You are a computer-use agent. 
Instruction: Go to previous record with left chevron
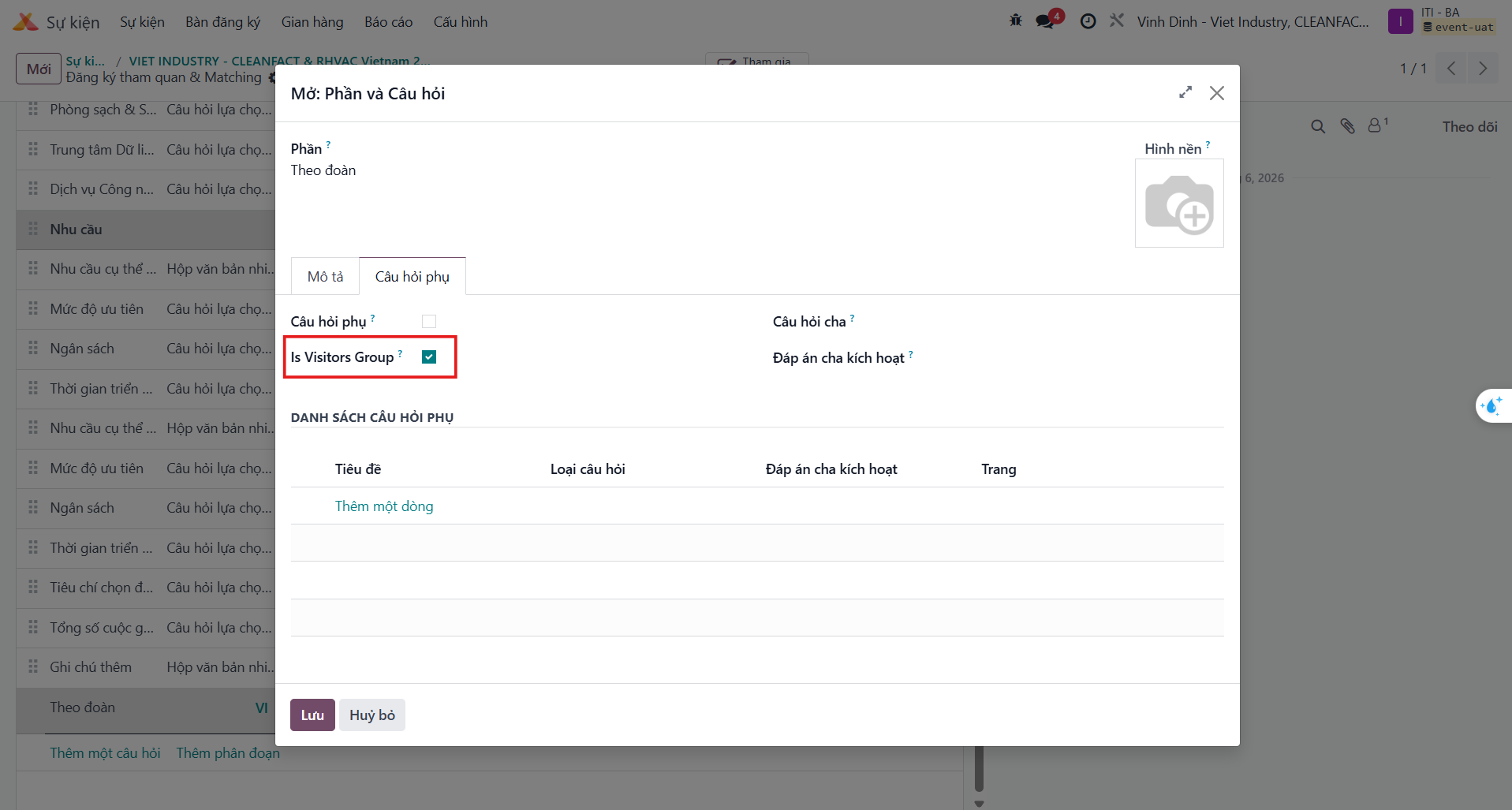click(x=1451, y=69)
